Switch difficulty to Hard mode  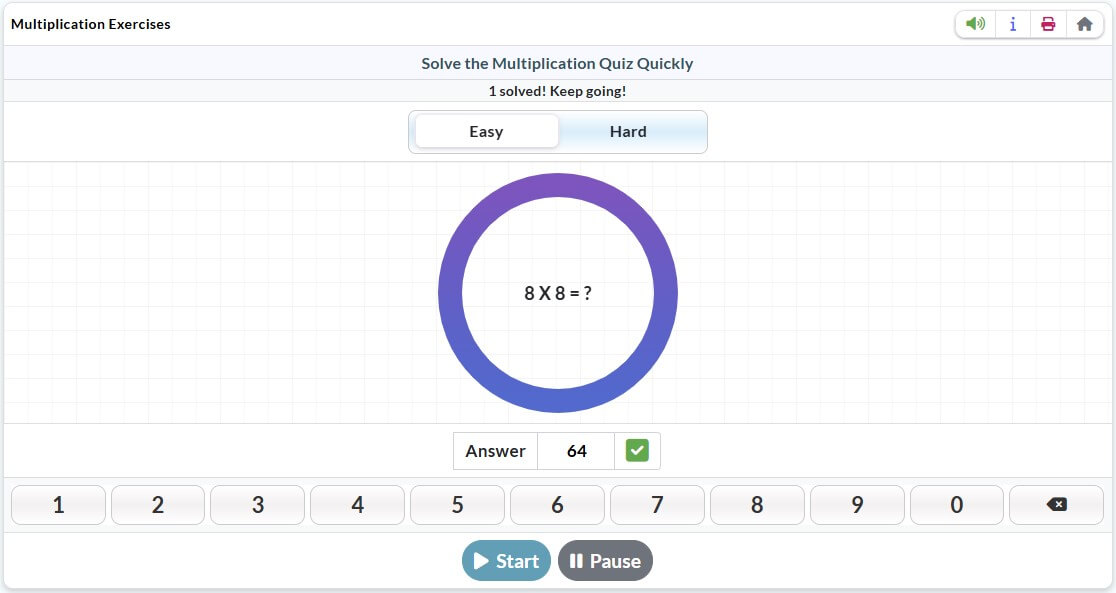(629, 131)
